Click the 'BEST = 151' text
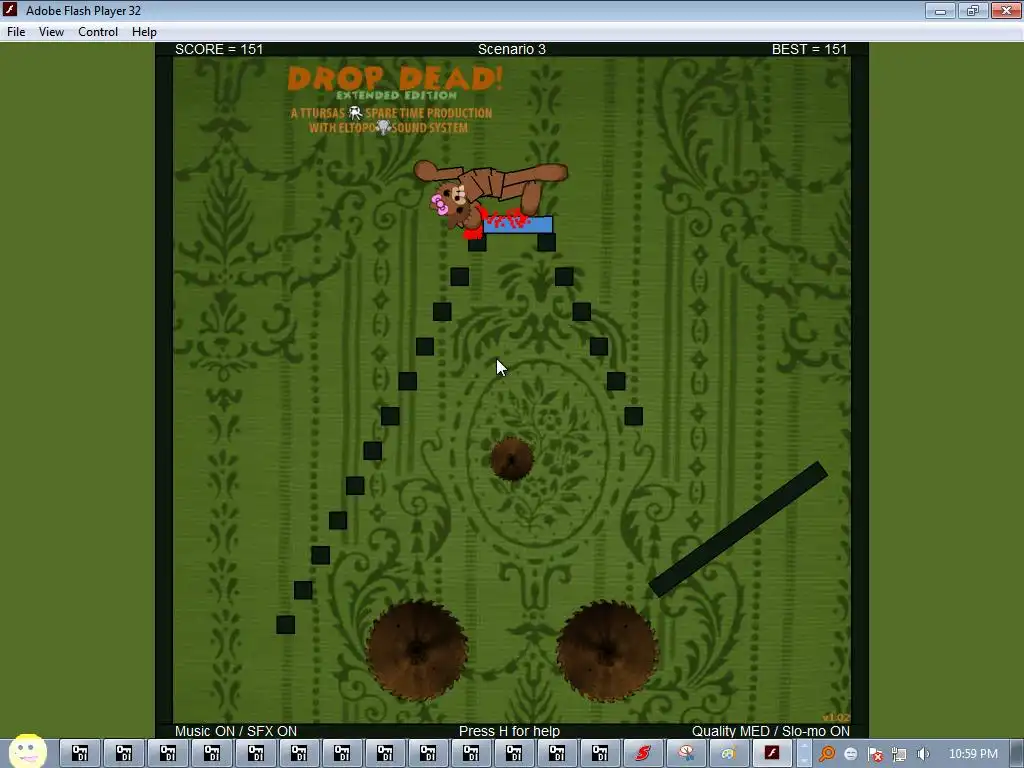The width and height of the screenshot is (1024, 768). [809, 50]
